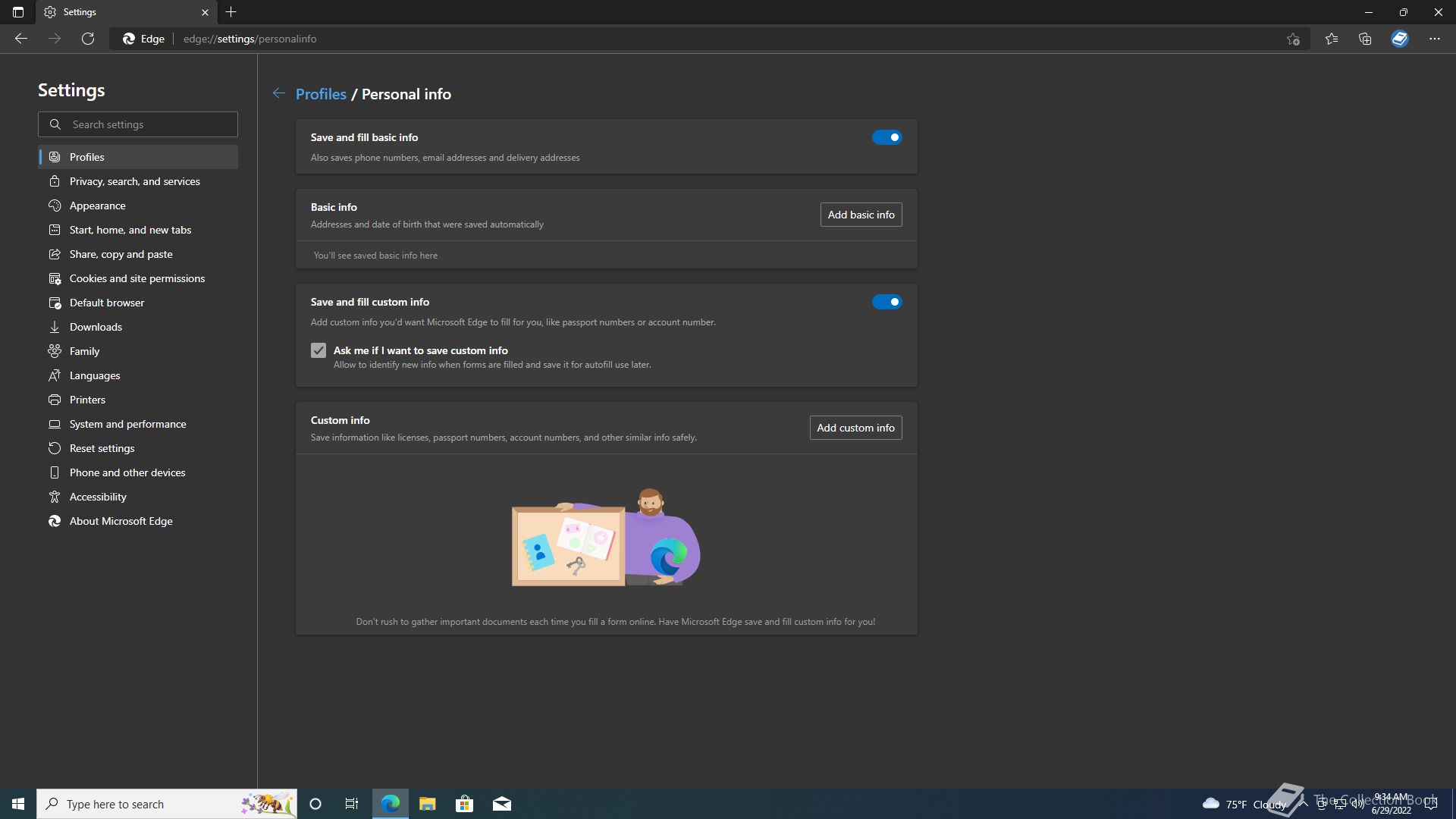The height and width of the screenshot is (819, 1456).
Task: Open the Windows Start menu
Action: pos(18,804)
